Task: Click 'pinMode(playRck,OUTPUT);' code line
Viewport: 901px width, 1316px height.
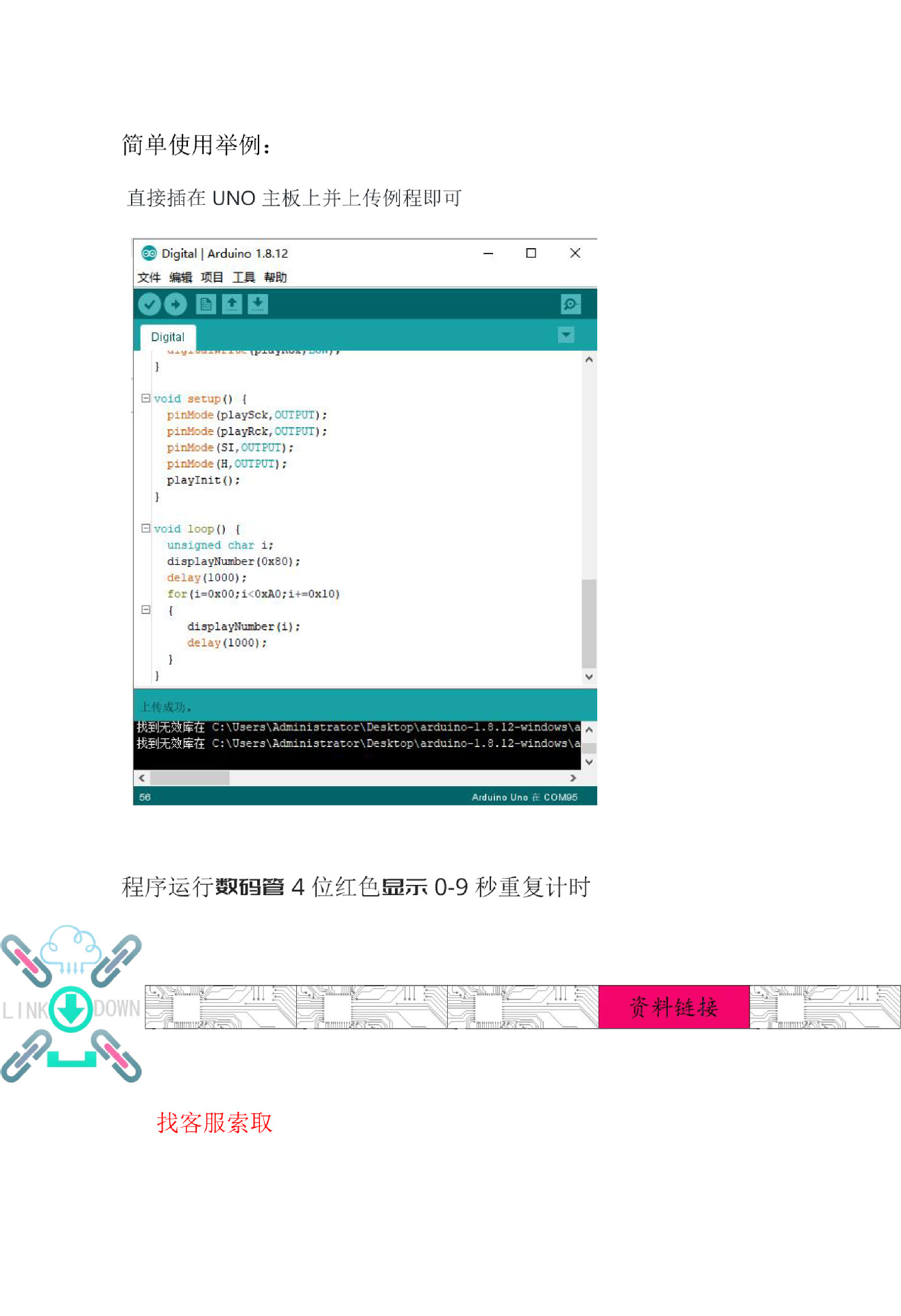Action: click(247, 431)
